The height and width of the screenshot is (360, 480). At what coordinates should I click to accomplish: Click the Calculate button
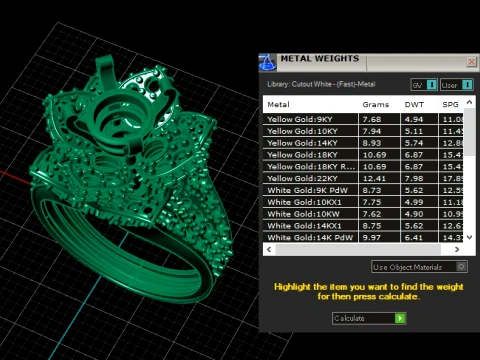pos(369,318)
